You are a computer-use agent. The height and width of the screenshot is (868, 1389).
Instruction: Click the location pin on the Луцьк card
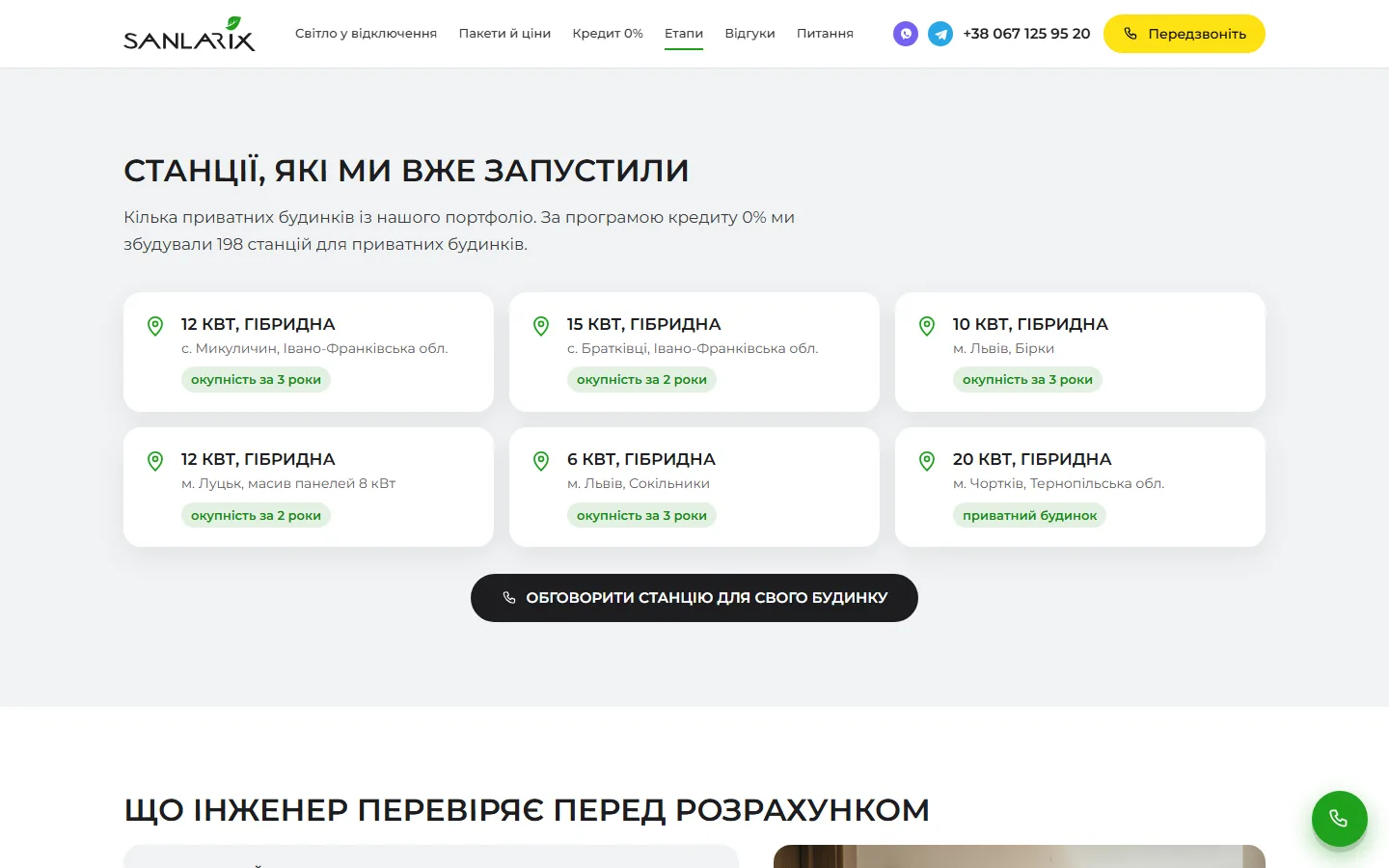pyautogui.click(x=155, y=461)
